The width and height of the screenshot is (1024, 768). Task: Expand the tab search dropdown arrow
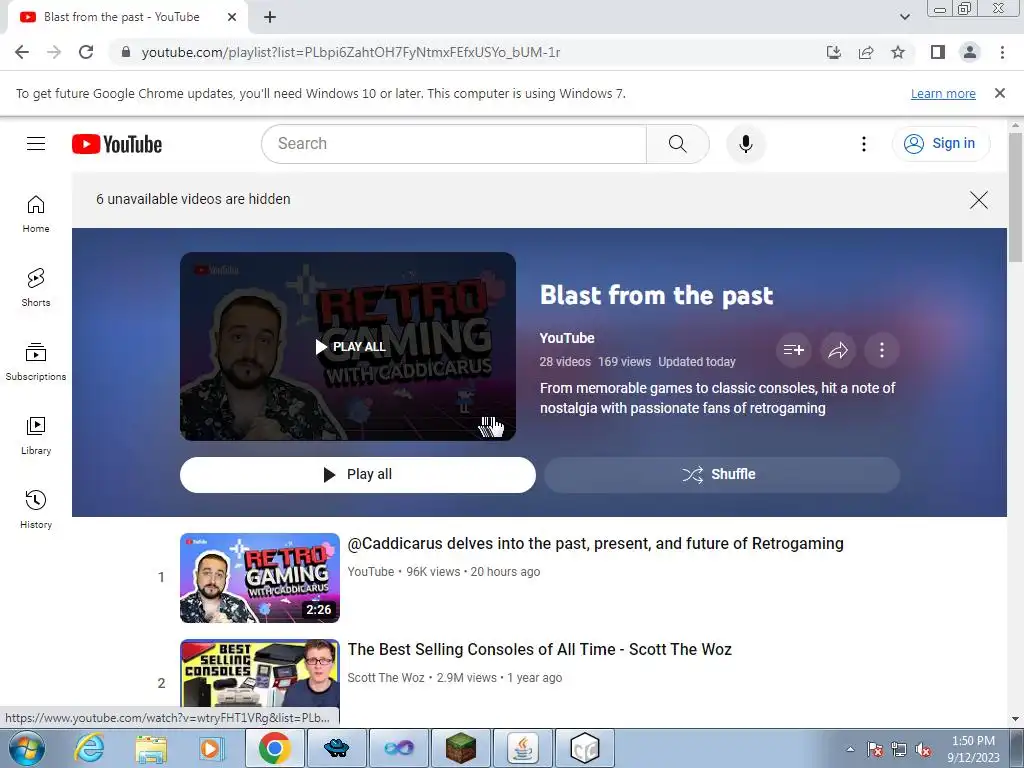coord(904,17)
